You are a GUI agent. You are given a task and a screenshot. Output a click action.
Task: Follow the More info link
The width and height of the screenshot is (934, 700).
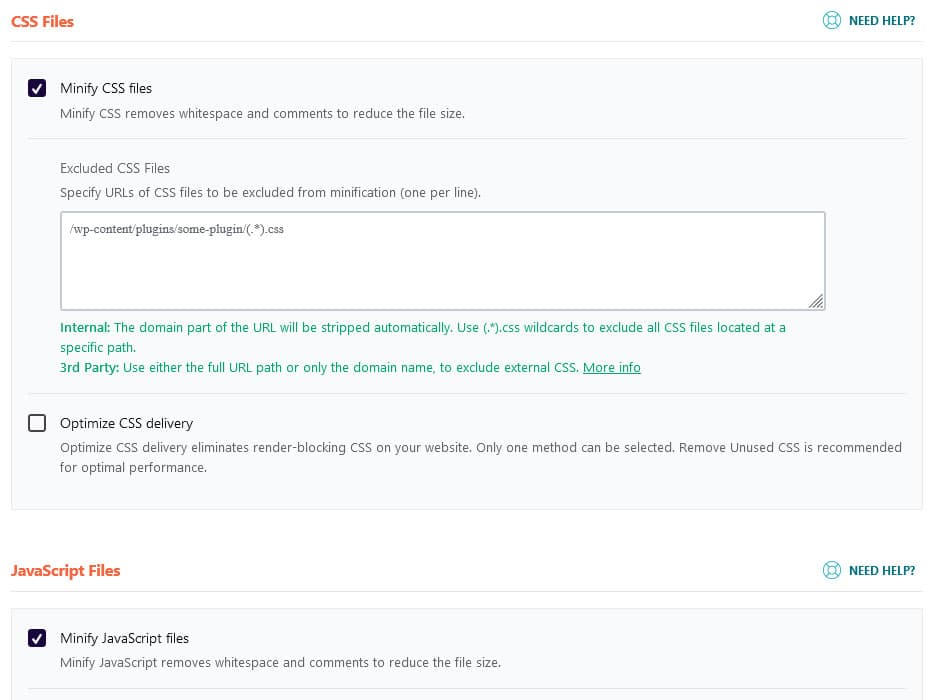click(611, 367)
